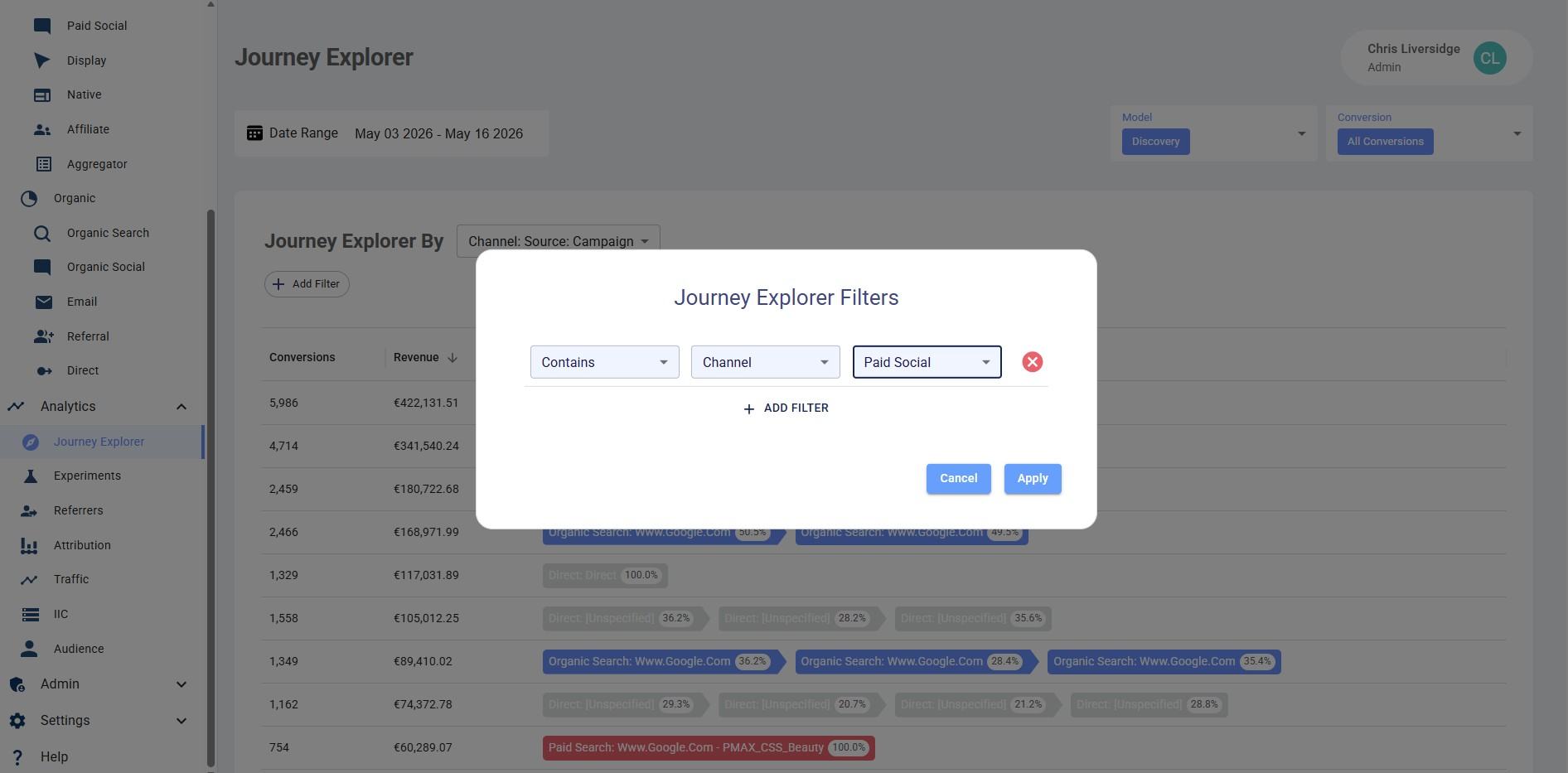Viewport: 1568px width, 773px height.
Task: Click the IIC storage icon
Action: [31, 614]
